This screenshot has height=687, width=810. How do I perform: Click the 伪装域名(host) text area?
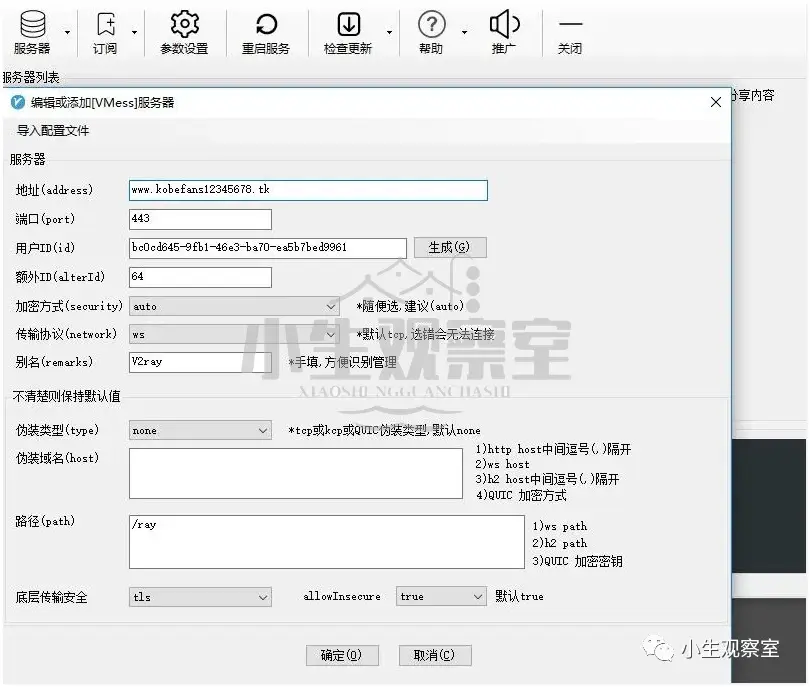[x=296, y=473]
